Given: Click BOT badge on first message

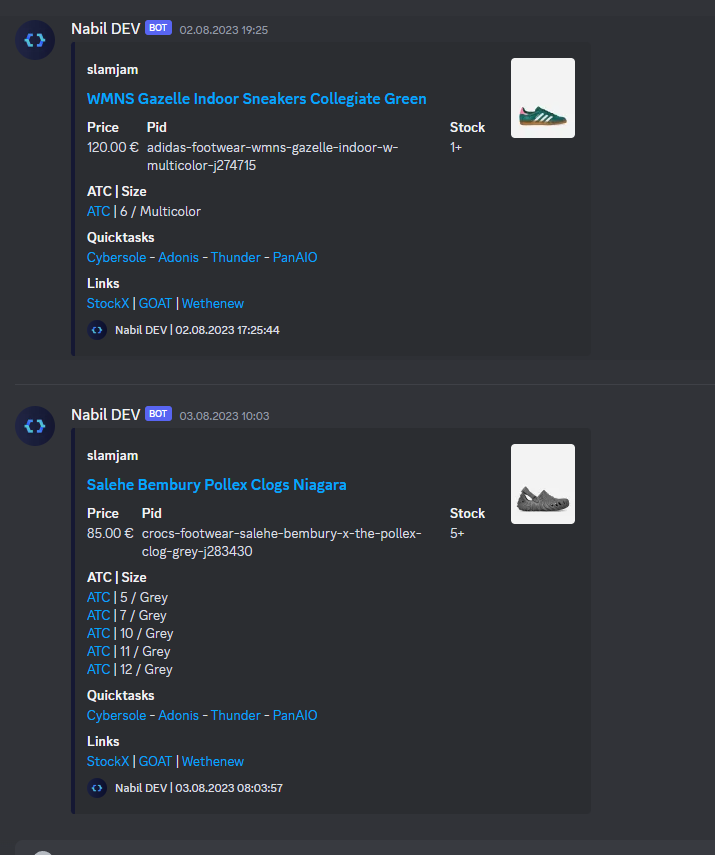Looking at the screenshot, I should (158, 28).
